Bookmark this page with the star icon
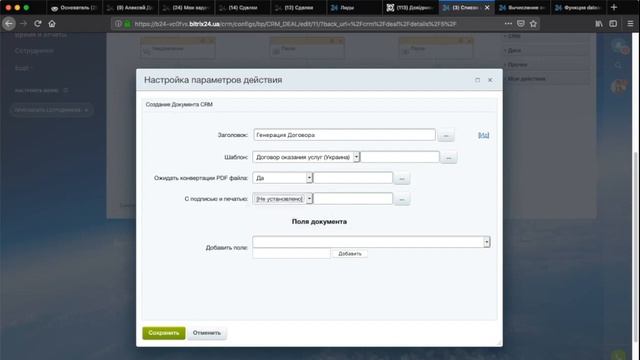 click(x=533, y=24)
